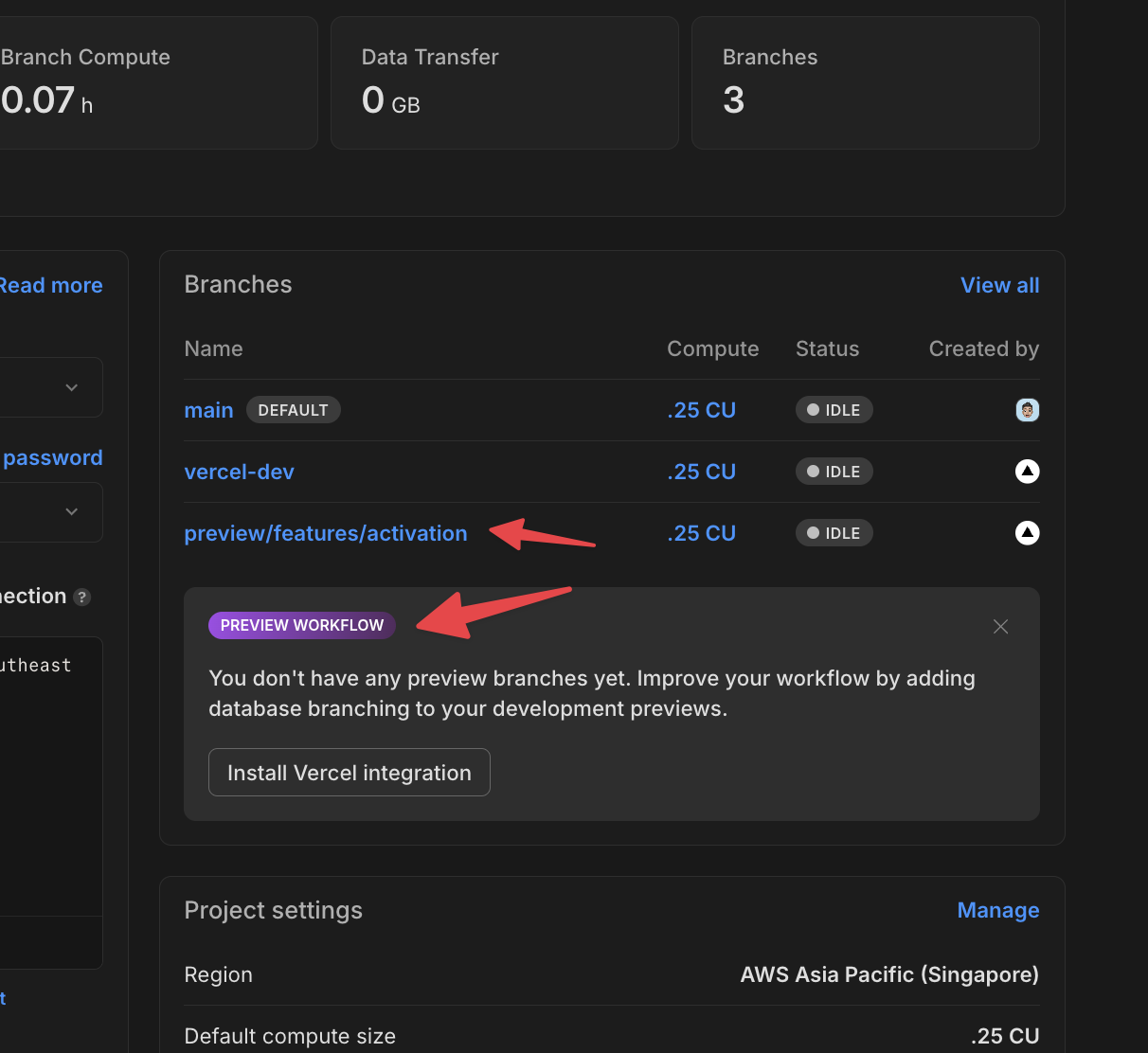Click the IDLE status of vercel-dev branch
This screenshot has height=1053, width=1148.
(834, 472)
